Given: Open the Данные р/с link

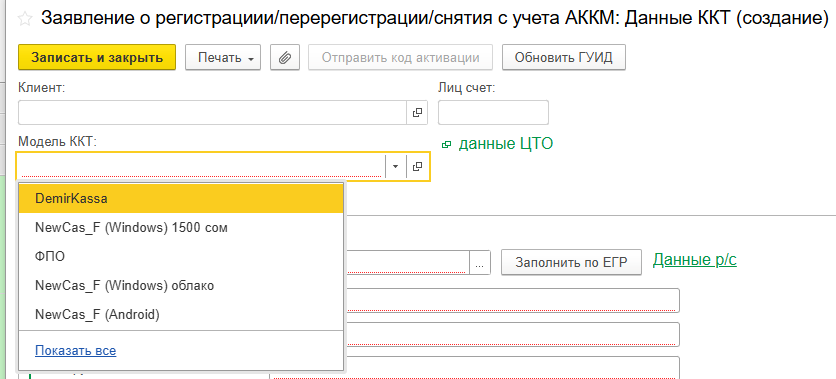Looking at the screenshot, I should point(695,260).
